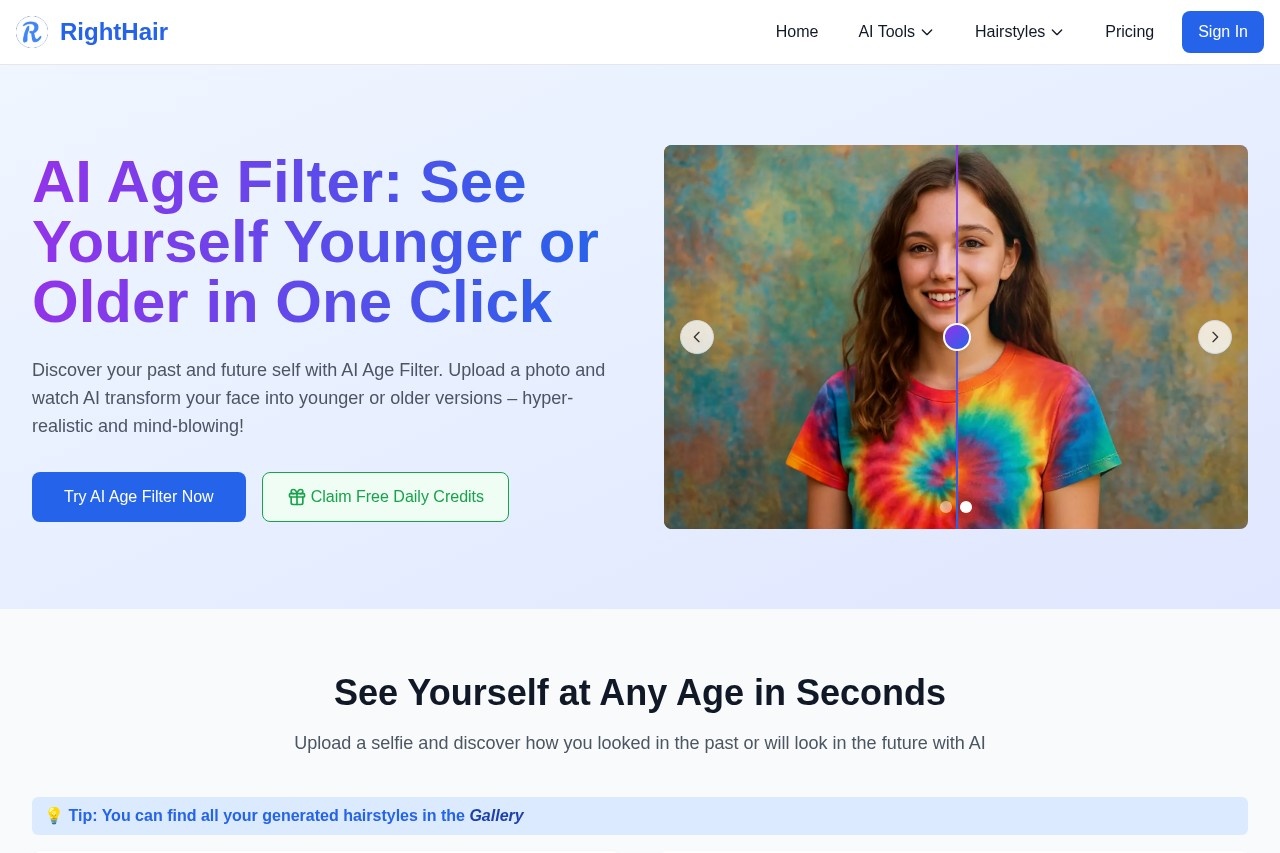Grab the before-after comparison slider handle
Screen dimensions: 1280x853
point(957,337)
